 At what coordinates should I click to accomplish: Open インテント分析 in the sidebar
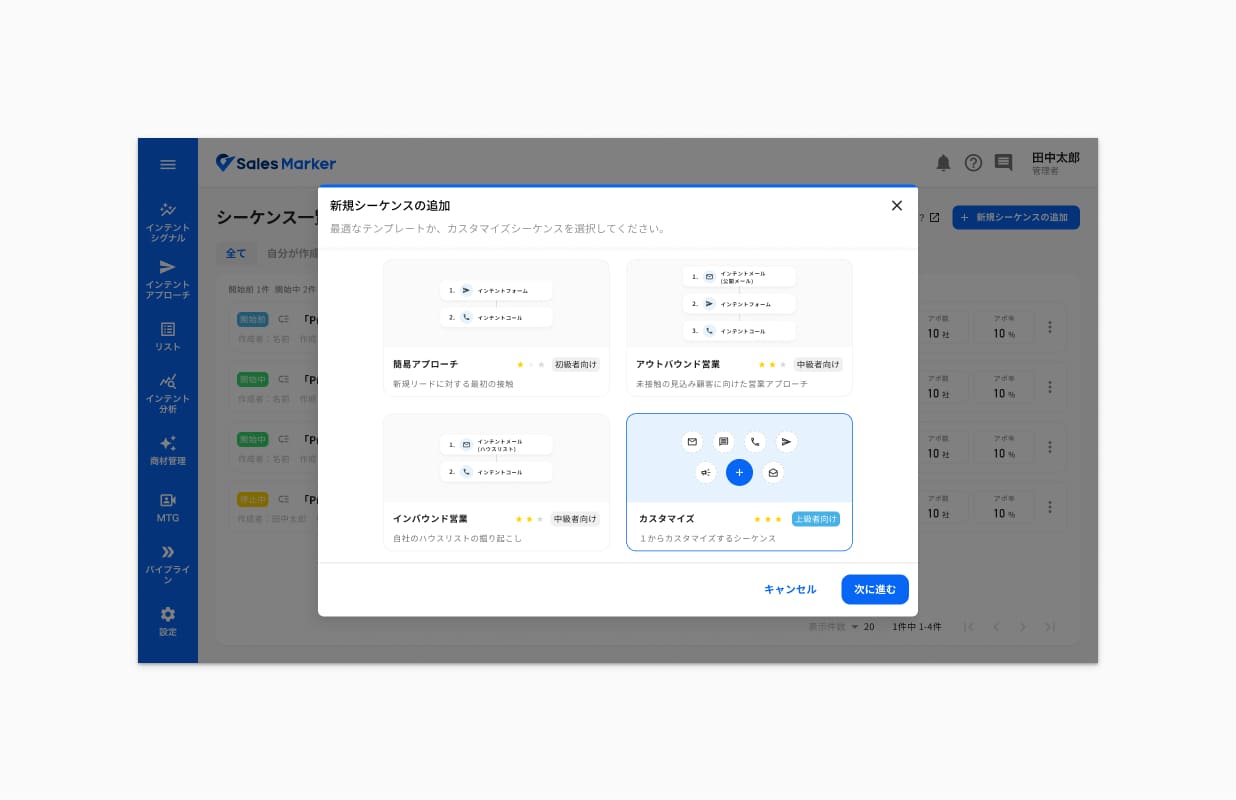coord(168,394)
